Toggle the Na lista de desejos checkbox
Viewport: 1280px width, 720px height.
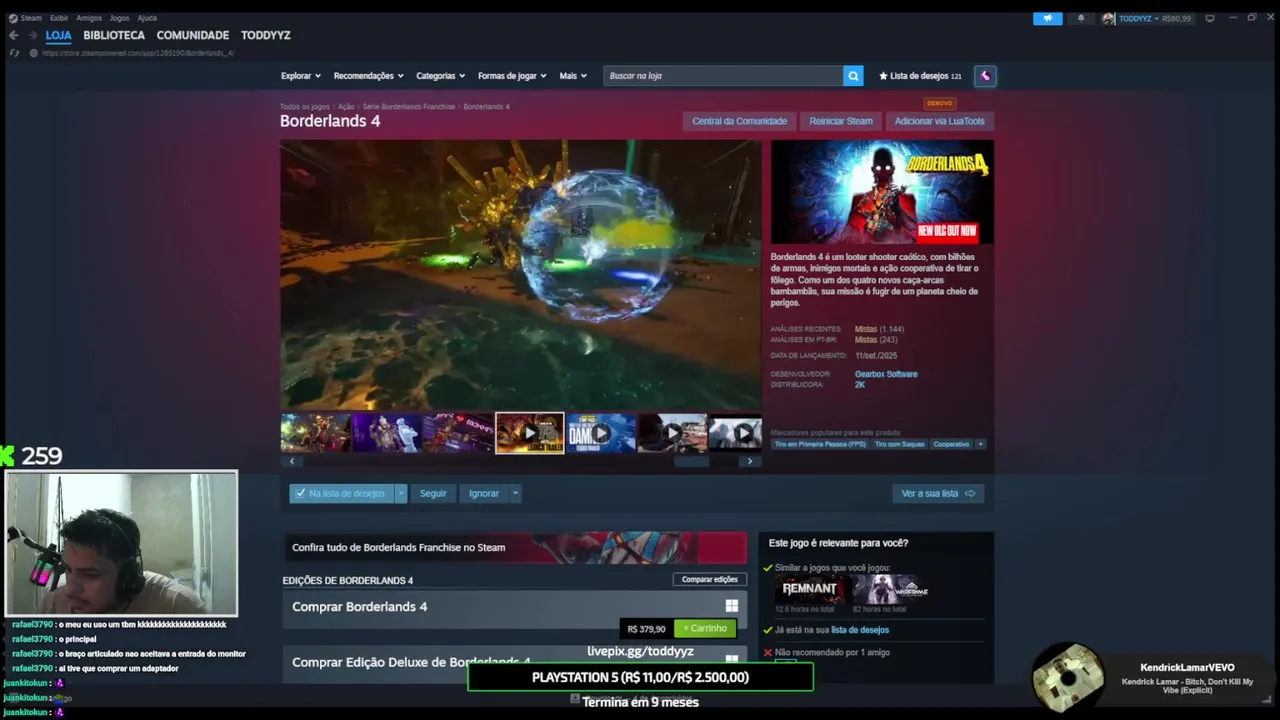click(301, 493)
